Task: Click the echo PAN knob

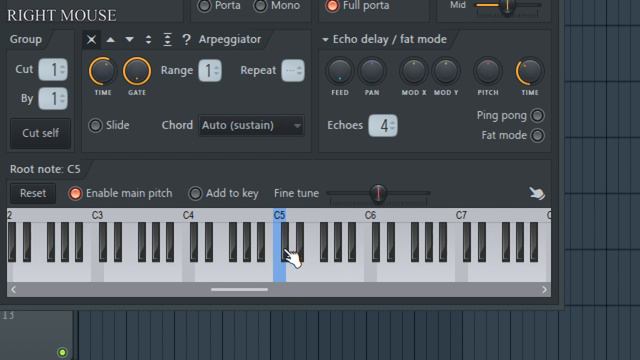Action: pyautogui.click(x=372, y=71)
